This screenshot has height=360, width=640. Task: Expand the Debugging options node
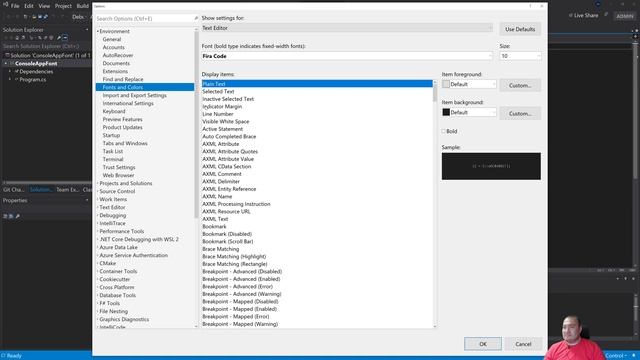98,215
